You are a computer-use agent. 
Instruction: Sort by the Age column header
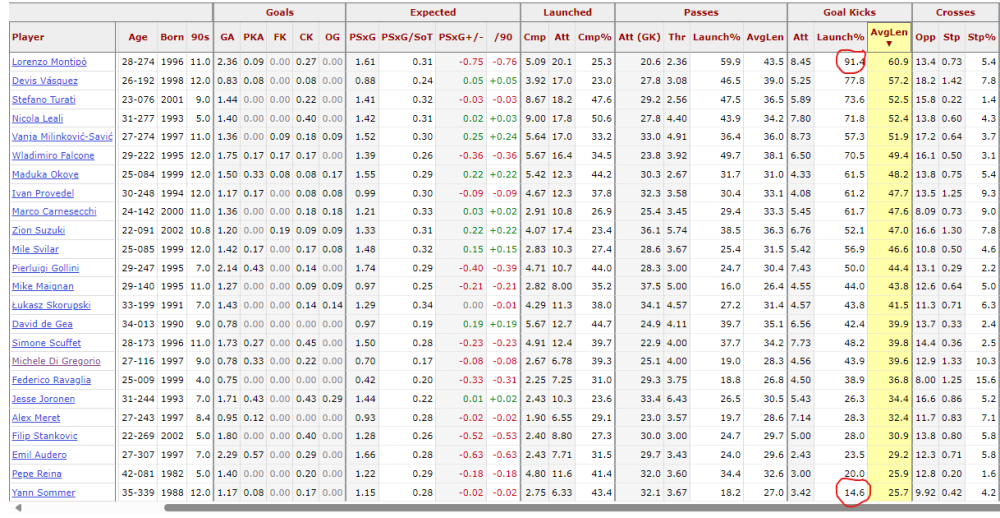(x=138, y=37)
